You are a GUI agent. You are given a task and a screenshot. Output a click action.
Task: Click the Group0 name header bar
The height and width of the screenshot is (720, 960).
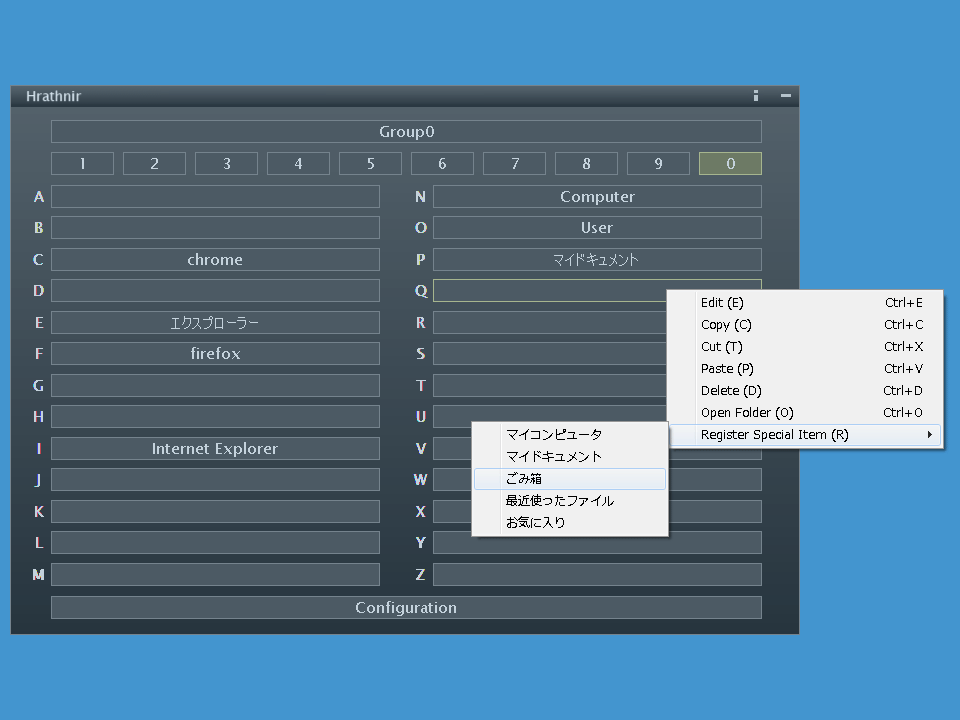[406, 132]
